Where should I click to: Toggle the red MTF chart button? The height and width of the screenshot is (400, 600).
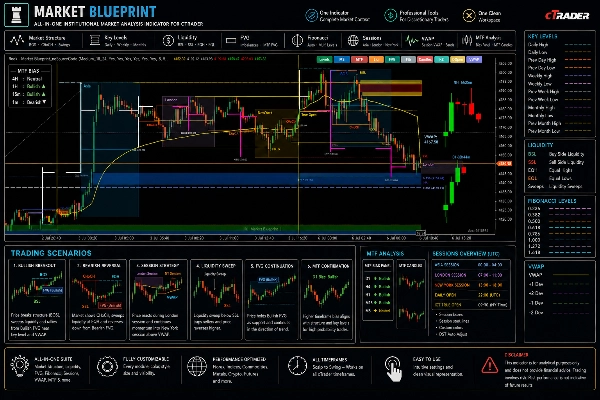[359, 59]
